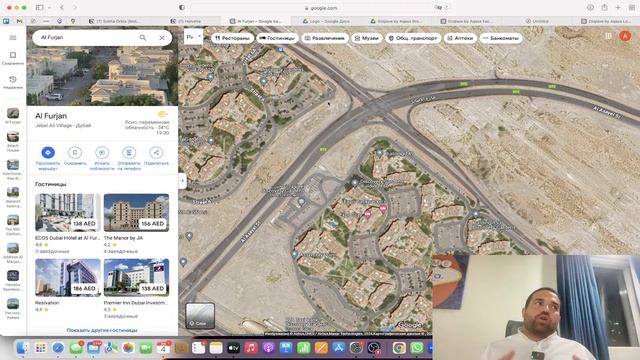Switch to Al Furjan Google Maps tab
The image size is (640, 360).
point(255,21)
